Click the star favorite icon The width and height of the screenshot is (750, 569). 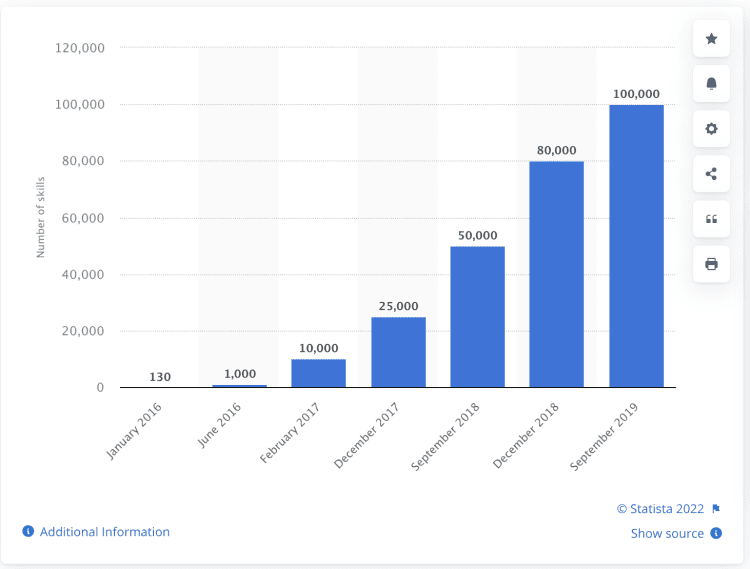coord(711,39)
